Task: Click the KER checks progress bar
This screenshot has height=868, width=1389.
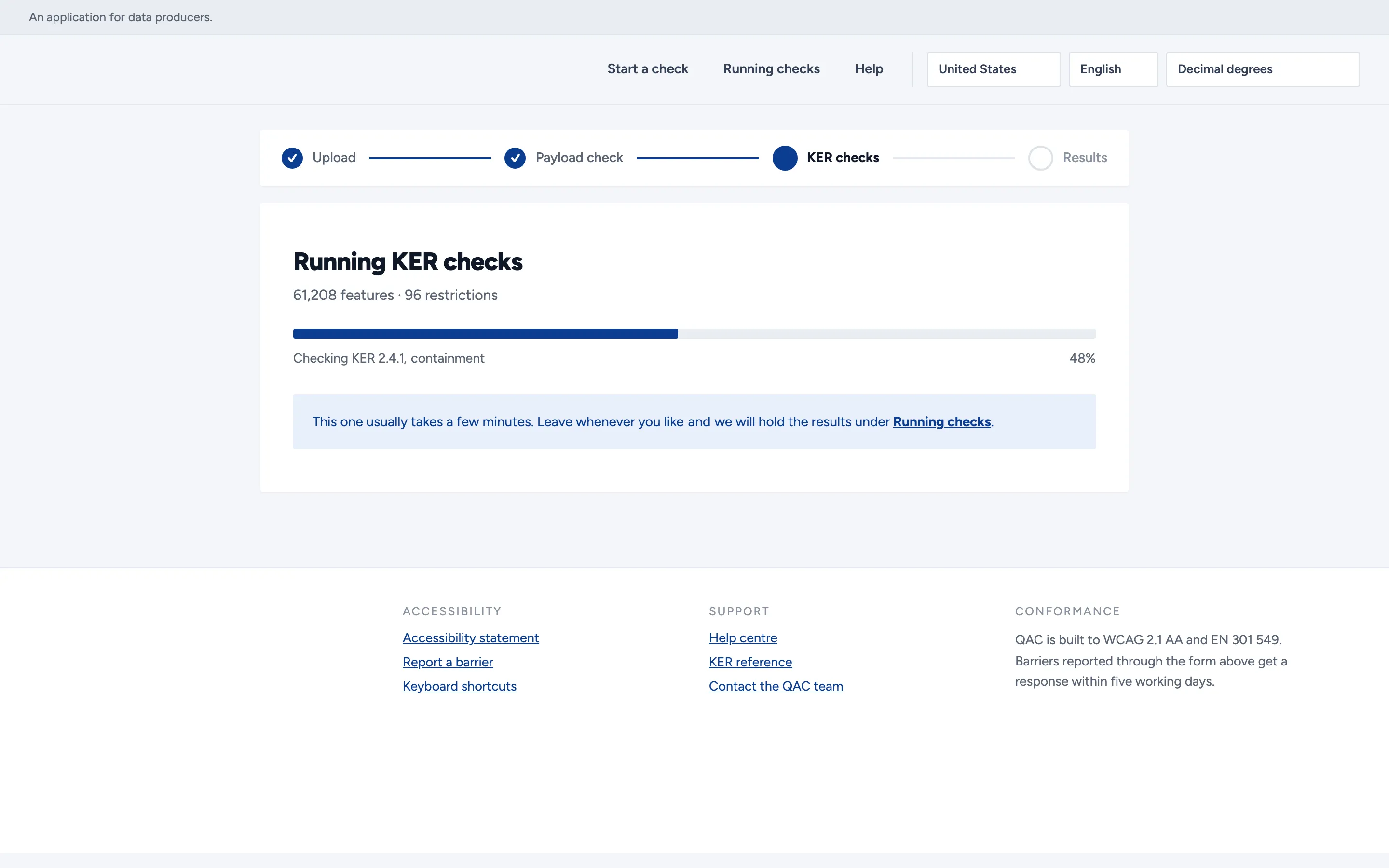Action: (694, 334)
